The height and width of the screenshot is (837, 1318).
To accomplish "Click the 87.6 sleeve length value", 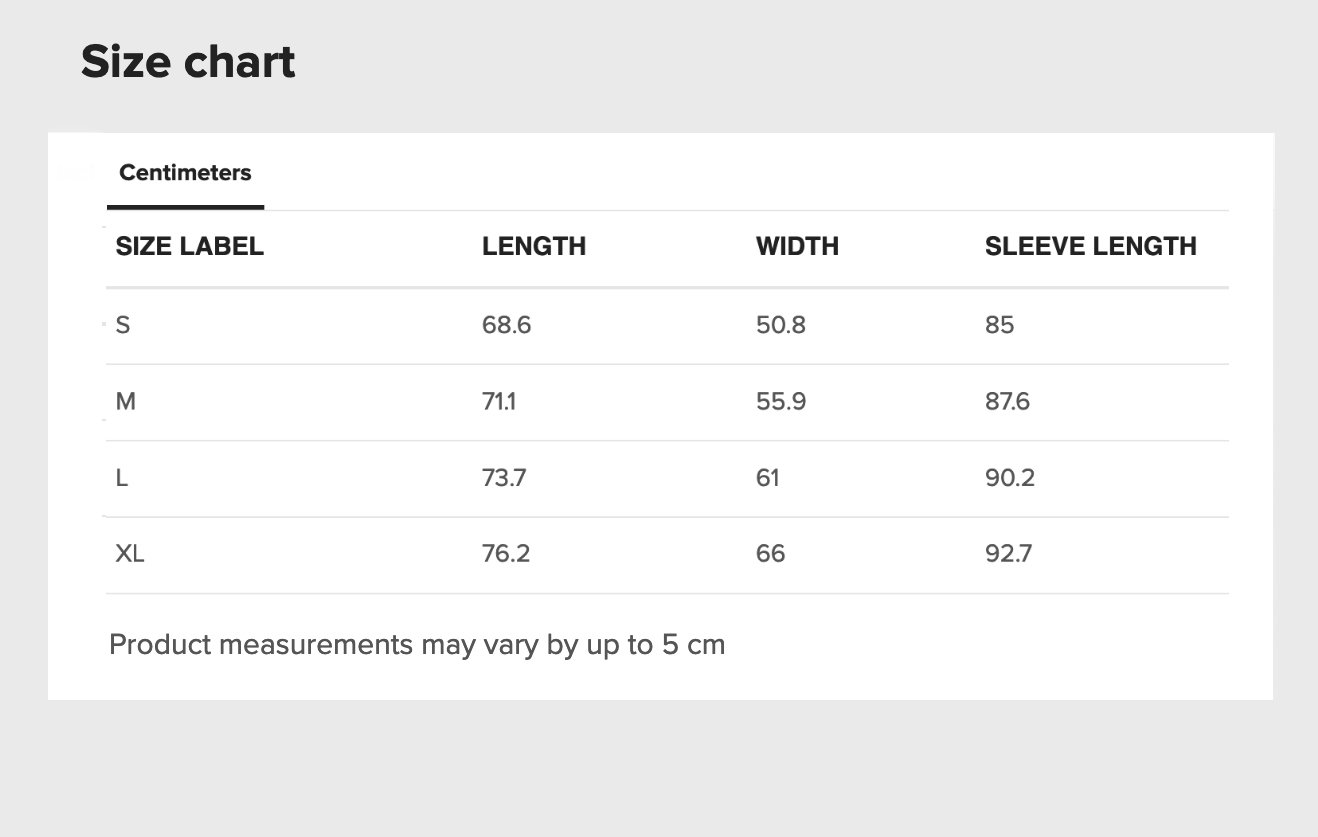I will (1007, 402).
